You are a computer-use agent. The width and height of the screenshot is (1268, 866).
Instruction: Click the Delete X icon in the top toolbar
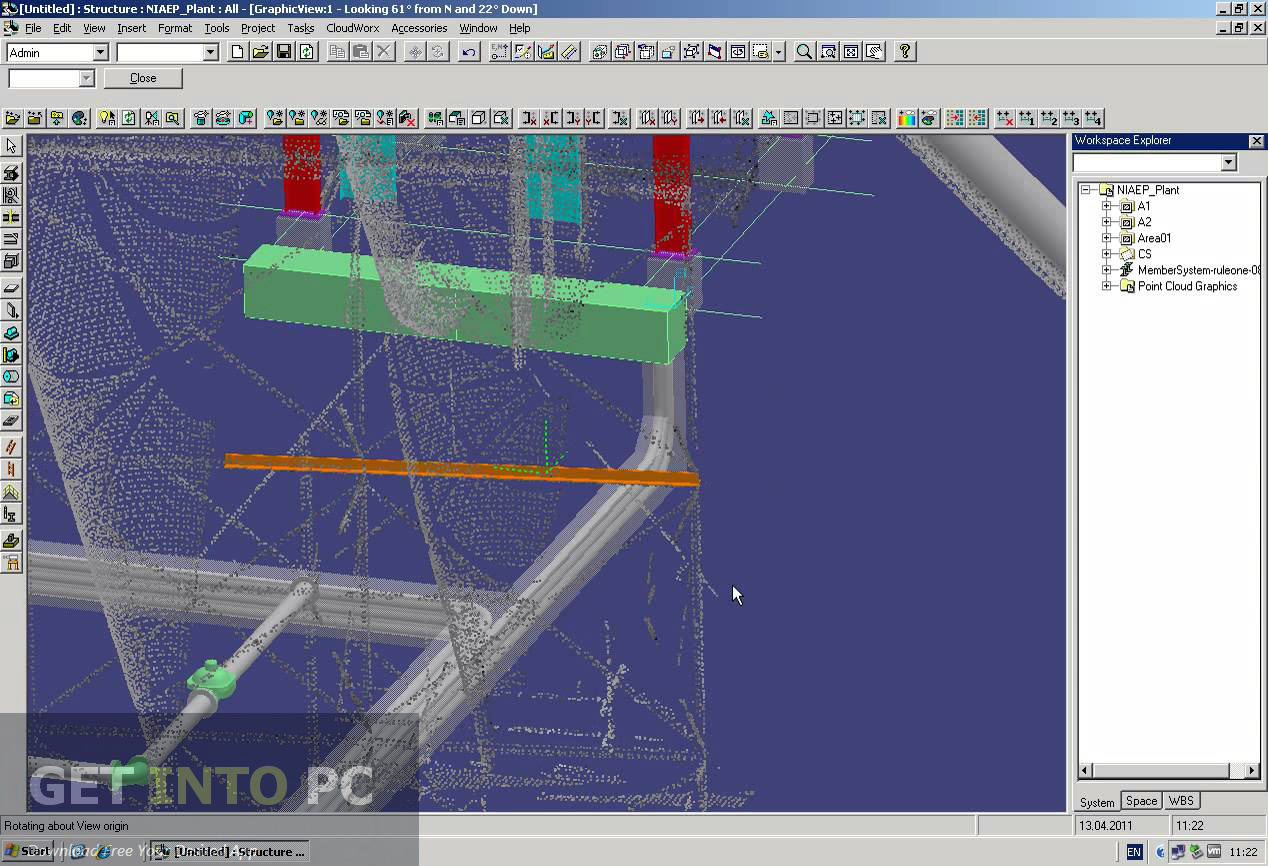[x=384, y=52]
